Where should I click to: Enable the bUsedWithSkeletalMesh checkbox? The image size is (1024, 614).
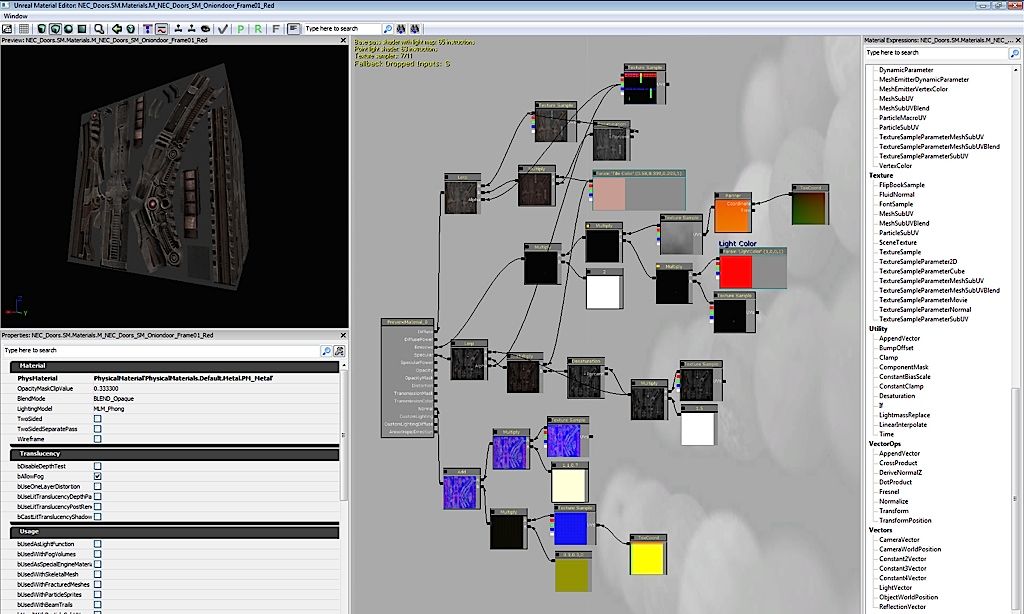[97, 574]
